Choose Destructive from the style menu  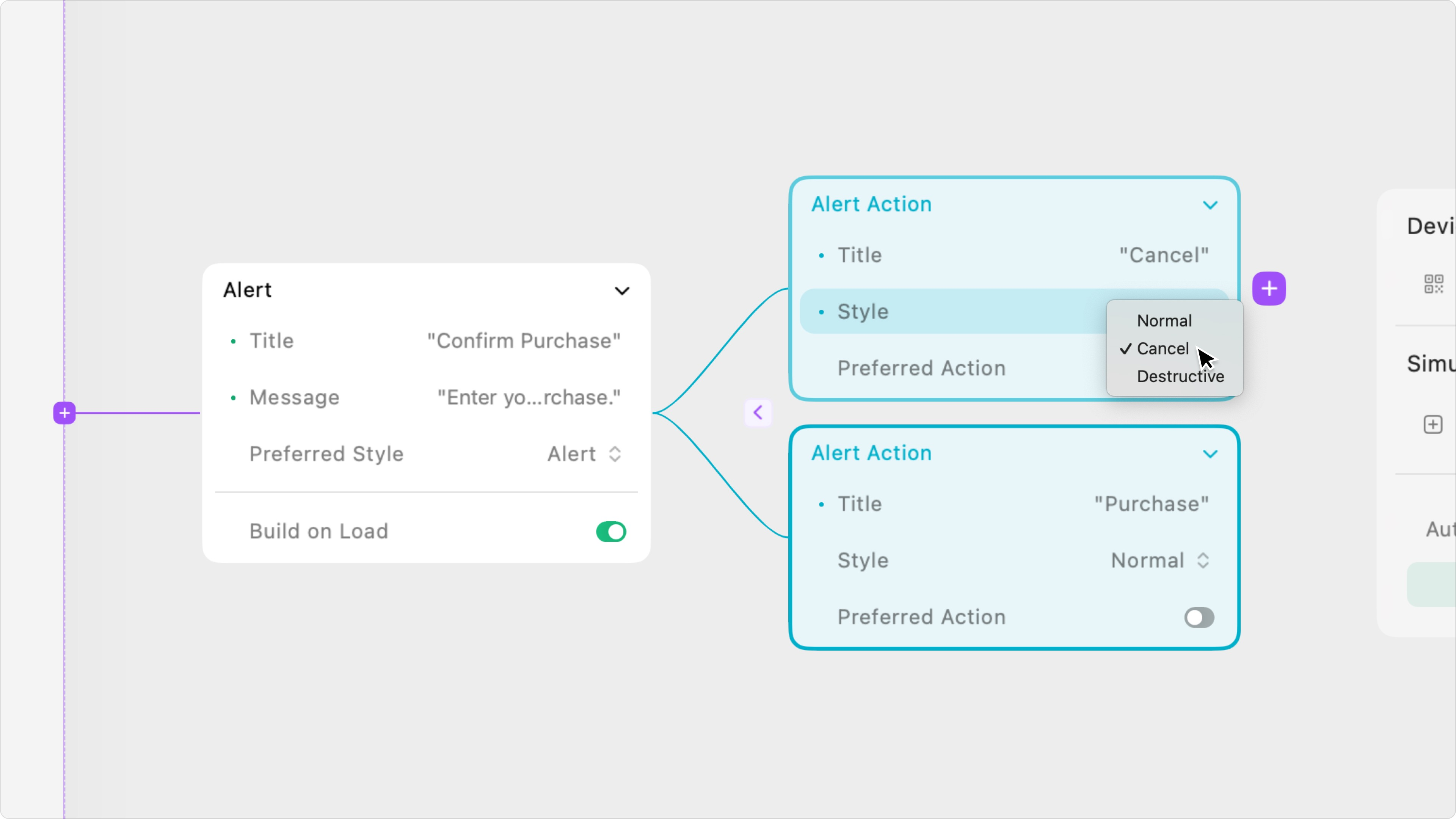pyautogui.click(x=1180, y=377)
